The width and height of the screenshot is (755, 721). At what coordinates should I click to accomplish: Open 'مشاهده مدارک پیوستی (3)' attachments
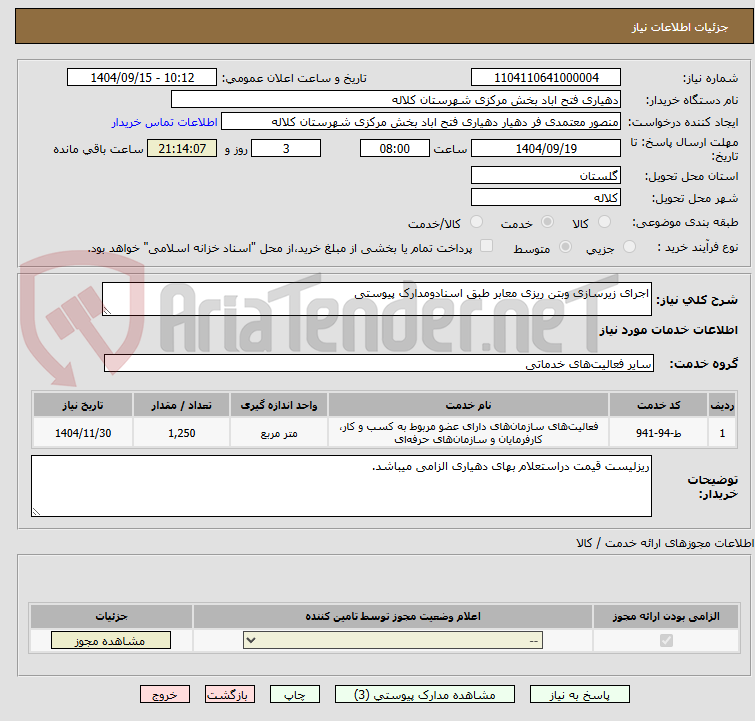point(425,695)
